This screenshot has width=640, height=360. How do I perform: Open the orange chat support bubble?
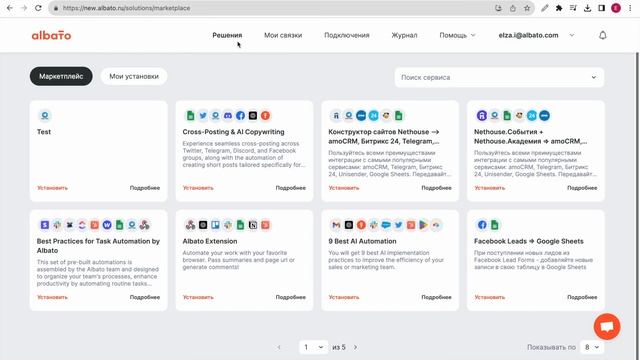point(607,327)
